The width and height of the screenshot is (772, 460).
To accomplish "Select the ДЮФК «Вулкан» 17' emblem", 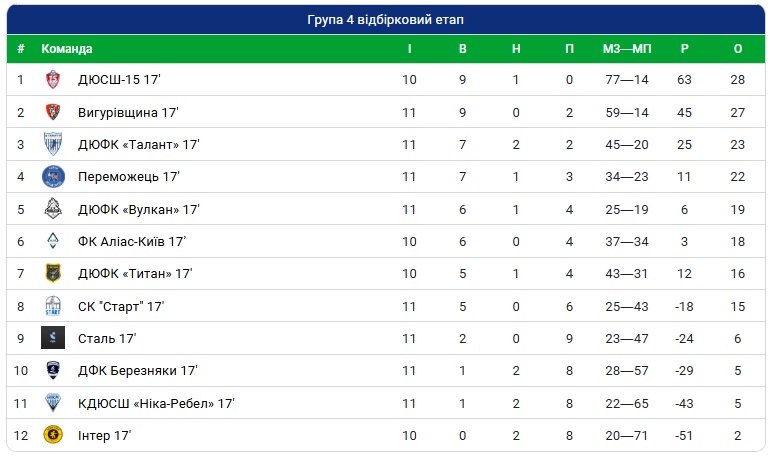I will (53, 209).
